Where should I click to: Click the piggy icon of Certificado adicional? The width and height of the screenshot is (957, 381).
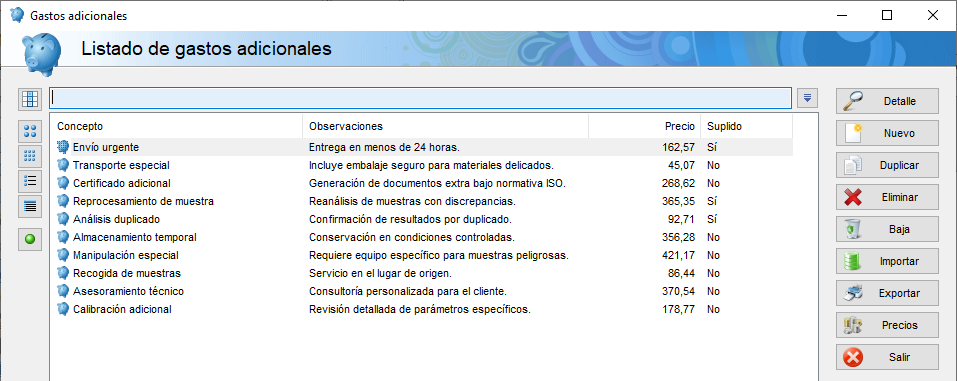coord(63,183)
